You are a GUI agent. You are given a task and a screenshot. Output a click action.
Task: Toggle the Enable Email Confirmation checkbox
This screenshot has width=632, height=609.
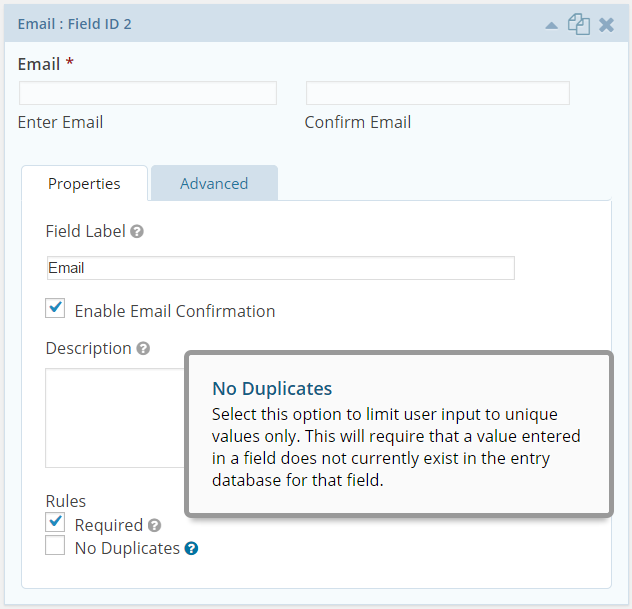[x=55, y=308]
